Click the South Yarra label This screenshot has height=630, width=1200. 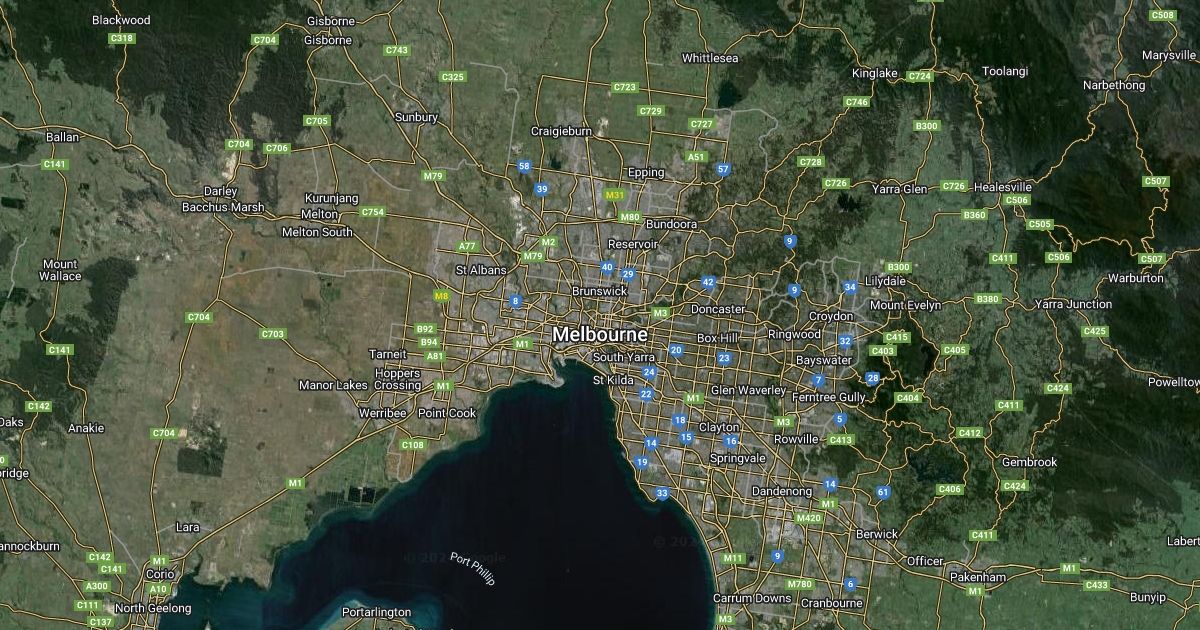click(x=623, y=357)
